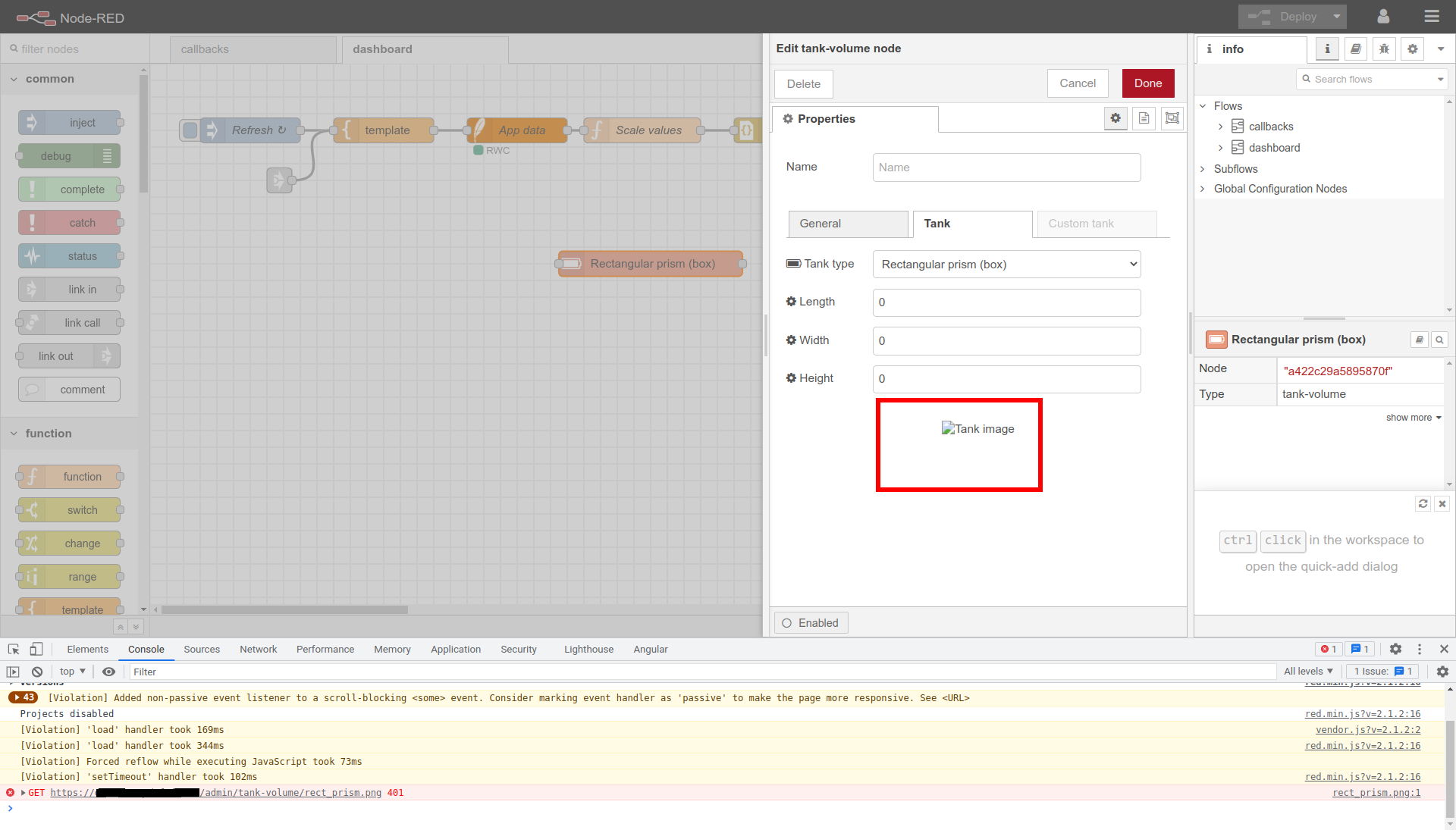Image resolution: width=1456 pixels, height=830 pixels.
Task: Open the Tank type dropdown
Action: [1006, 264]
